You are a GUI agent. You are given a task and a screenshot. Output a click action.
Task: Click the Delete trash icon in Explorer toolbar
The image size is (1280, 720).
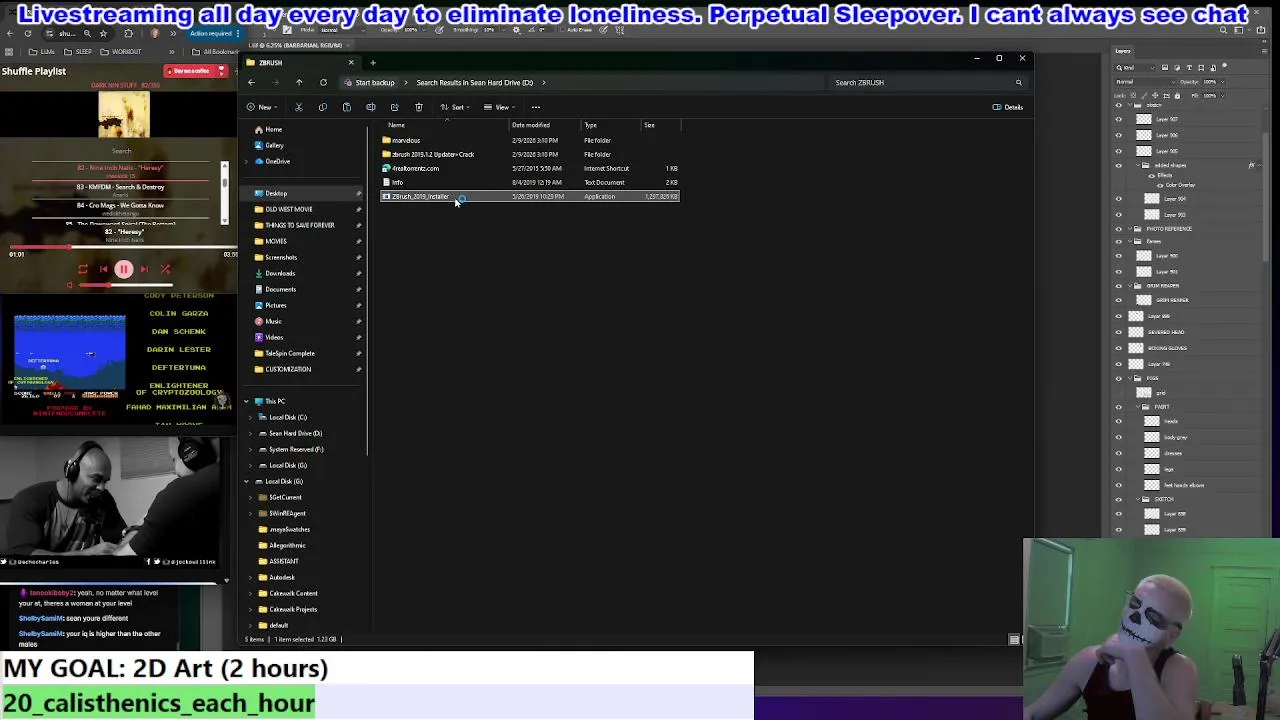coord(418,107)
